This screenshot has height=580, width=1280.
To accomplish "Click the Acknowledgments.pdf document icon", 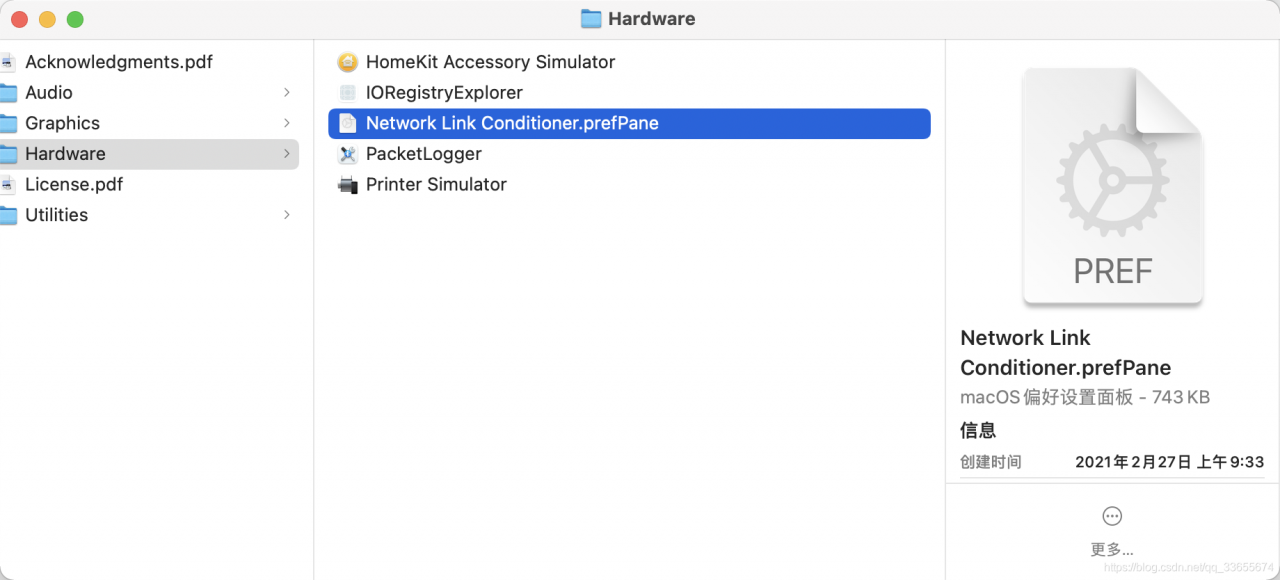I will point(7,62).
